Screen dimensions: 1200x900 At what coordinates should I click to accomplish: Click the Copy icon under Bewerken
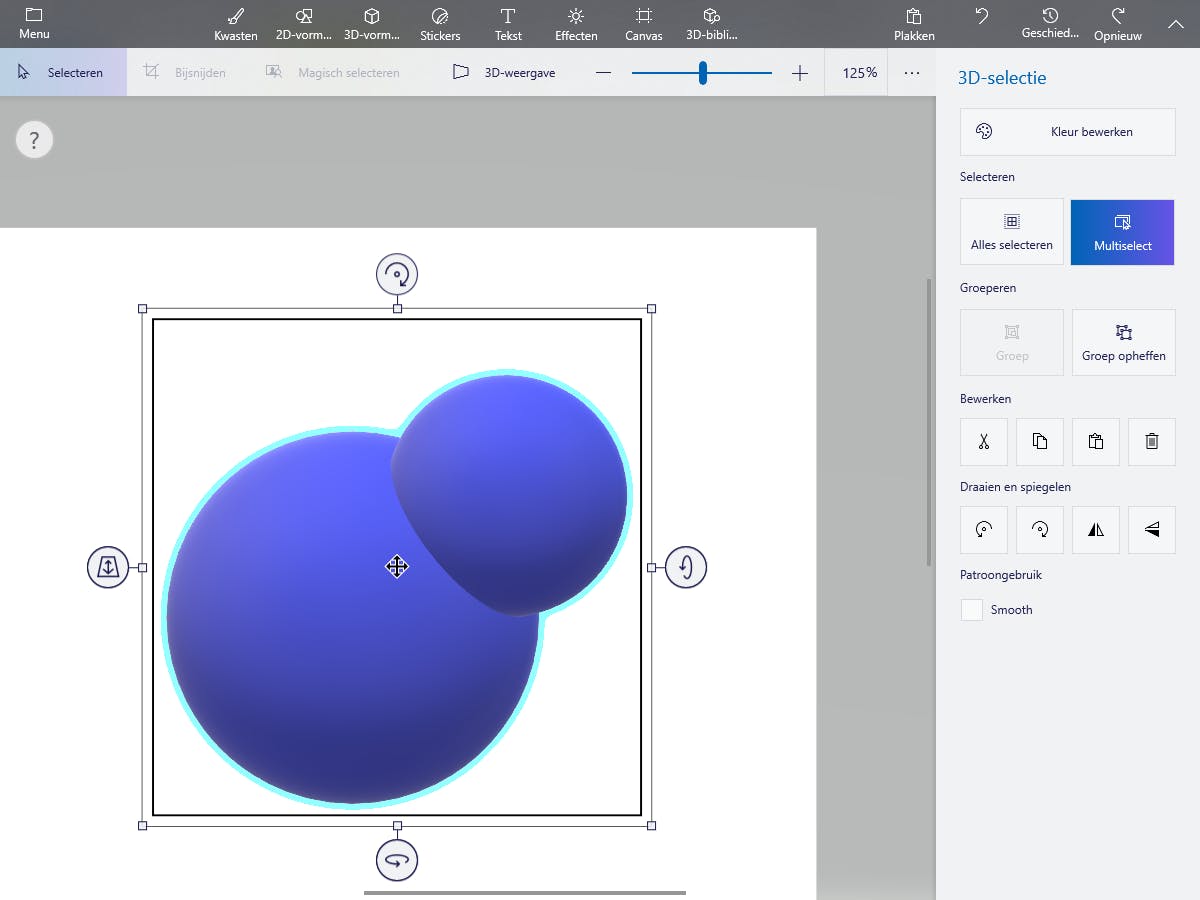click(1040, 441)
